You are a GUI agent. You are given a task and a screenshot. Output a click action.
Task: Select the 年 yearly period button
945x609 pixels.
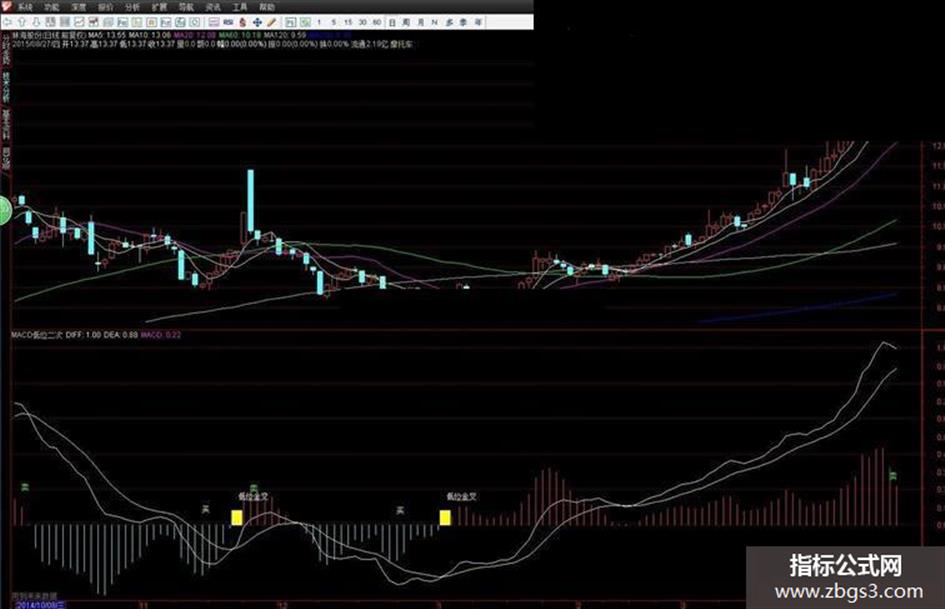pyautogui.click(x=477, y=22)
